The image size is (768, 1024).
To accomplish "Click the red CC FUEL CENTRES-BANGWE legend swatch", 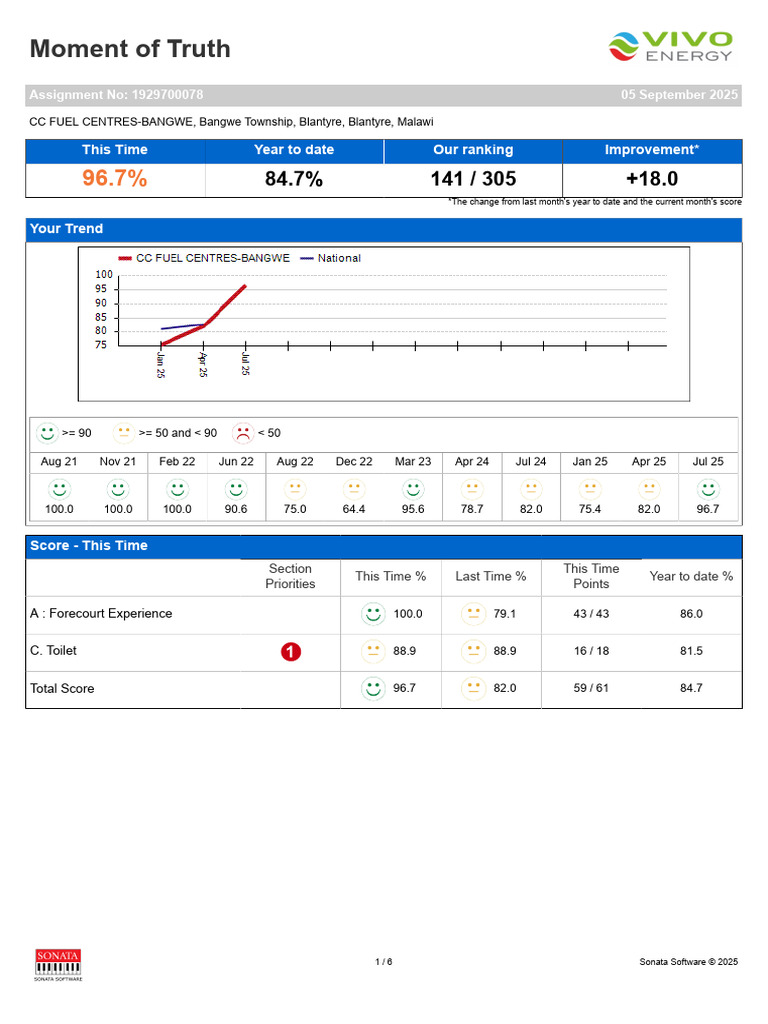I will point(125,258).
